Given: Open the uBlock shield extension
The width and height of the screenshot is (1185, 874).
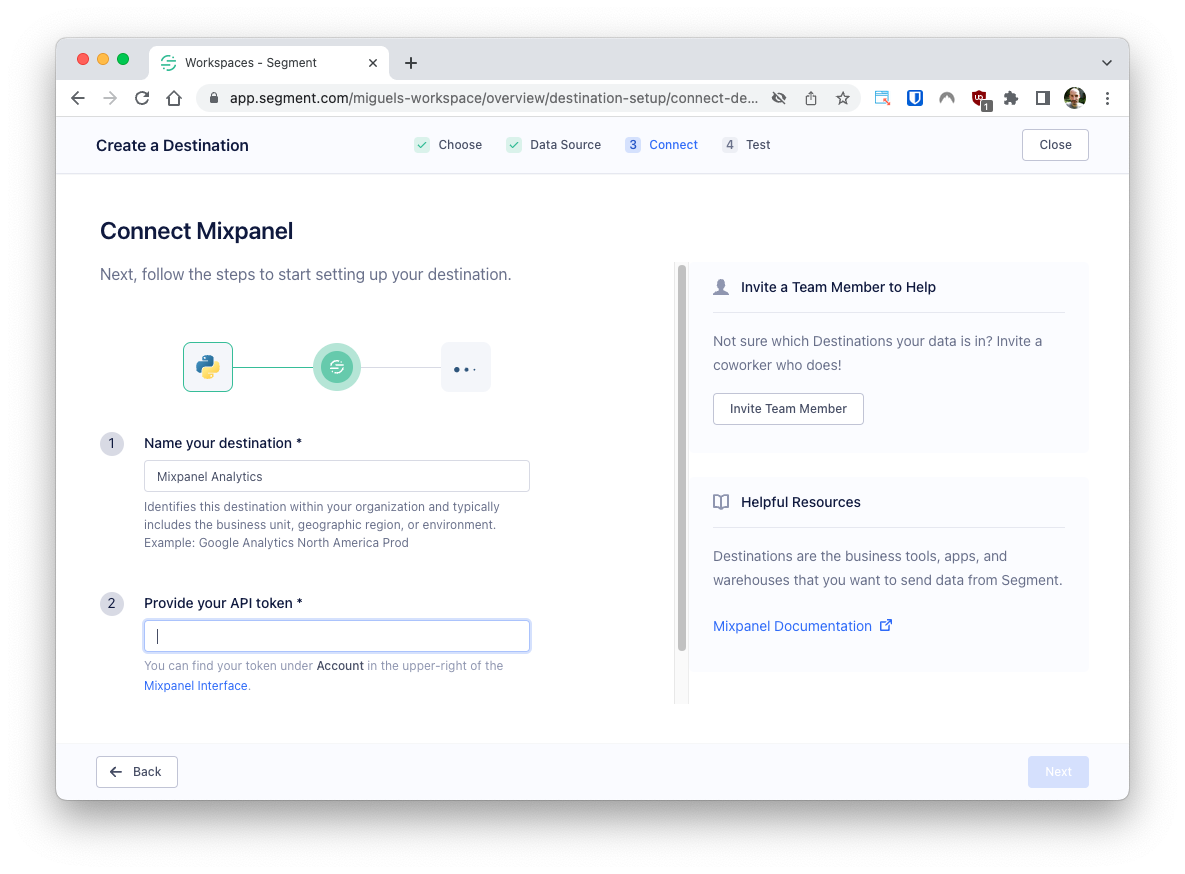Looking at the screenshot, I should pos(980,99).
